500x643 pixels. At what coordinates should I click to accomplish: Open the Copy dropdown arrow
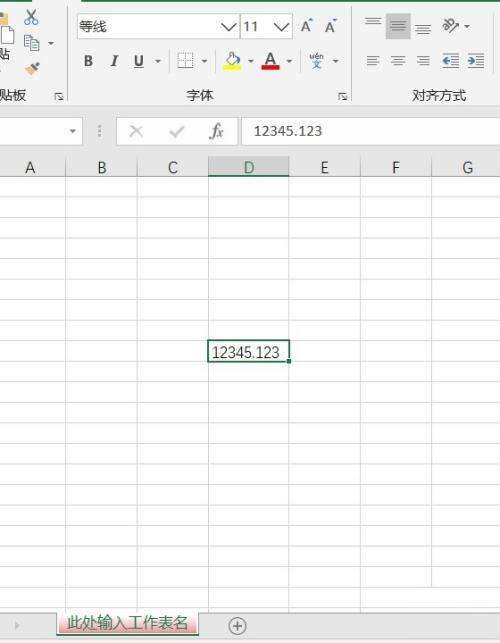pyautogui.click(x=51, y=43)
